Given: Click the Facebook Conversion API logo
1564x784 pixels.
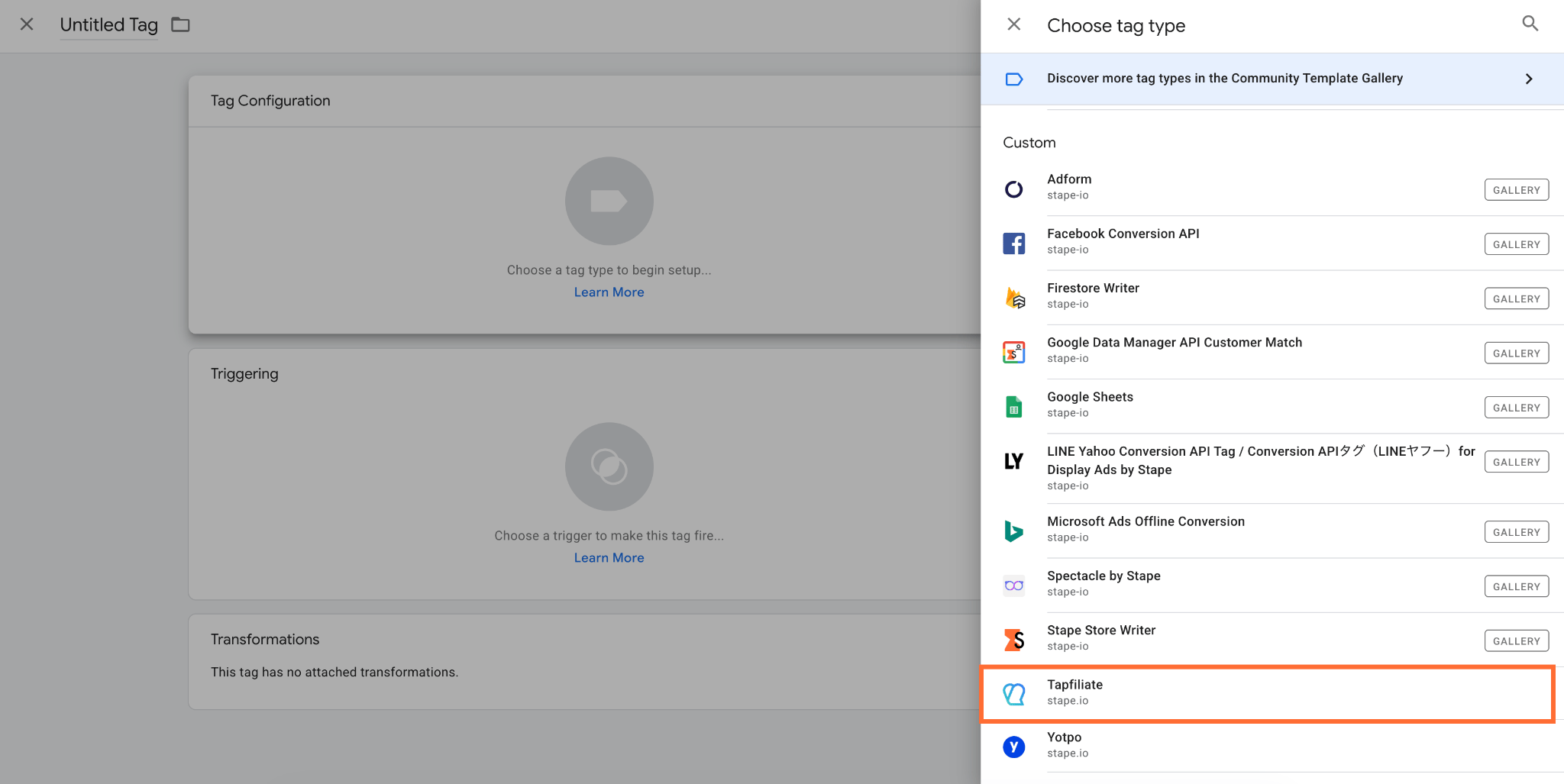Looking at the screenshot, I should coord(1014,244).
